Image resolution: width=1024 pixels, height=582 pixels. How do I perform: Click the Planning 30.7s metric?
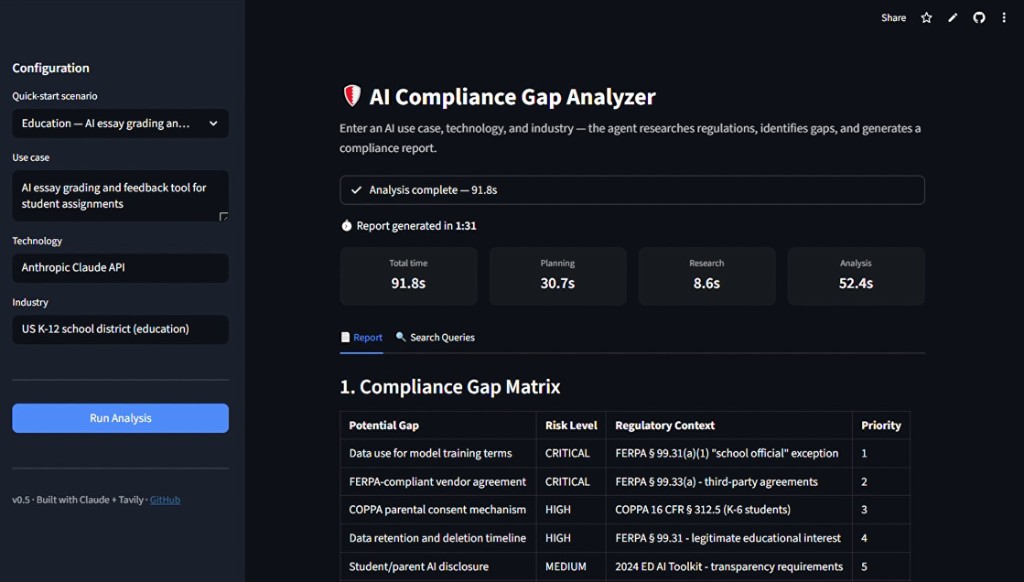tap(558, 276)
